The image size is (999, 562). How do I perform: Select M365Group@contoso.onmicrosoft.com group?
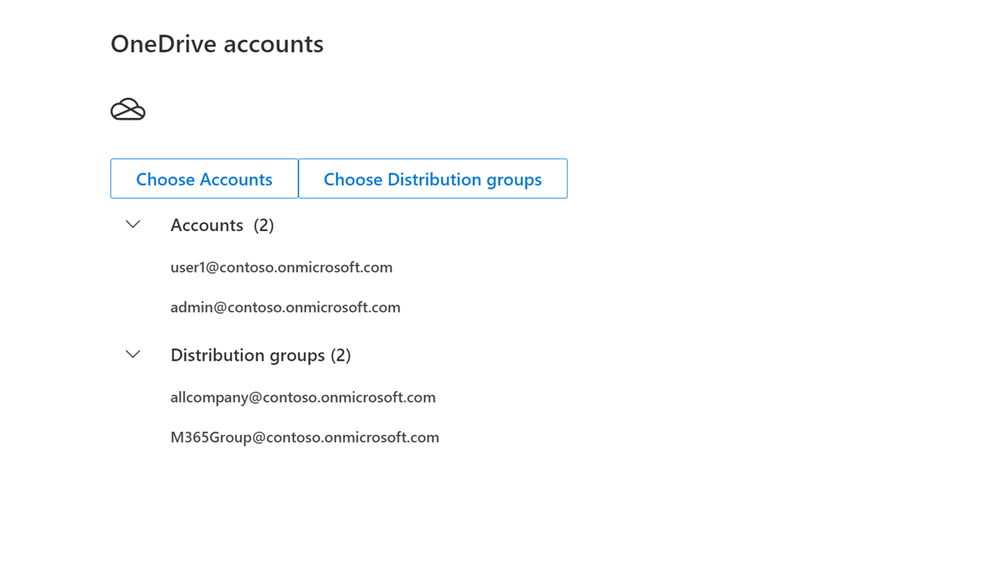click(305, 438)
